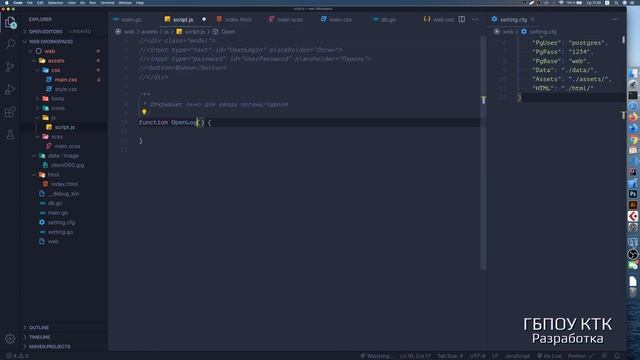Change UTF-8 file encoding
This screenshot has height=360, width=640.
(x=477, y=356)
